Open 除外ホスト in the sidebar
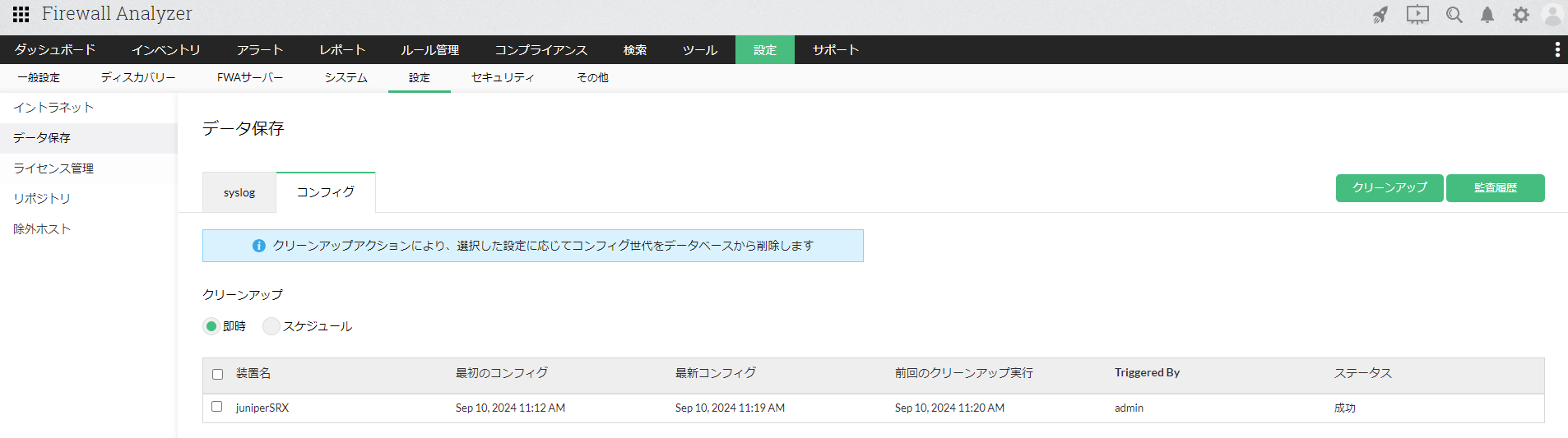This screenshot has height=438, width=1568. [42, 229]
